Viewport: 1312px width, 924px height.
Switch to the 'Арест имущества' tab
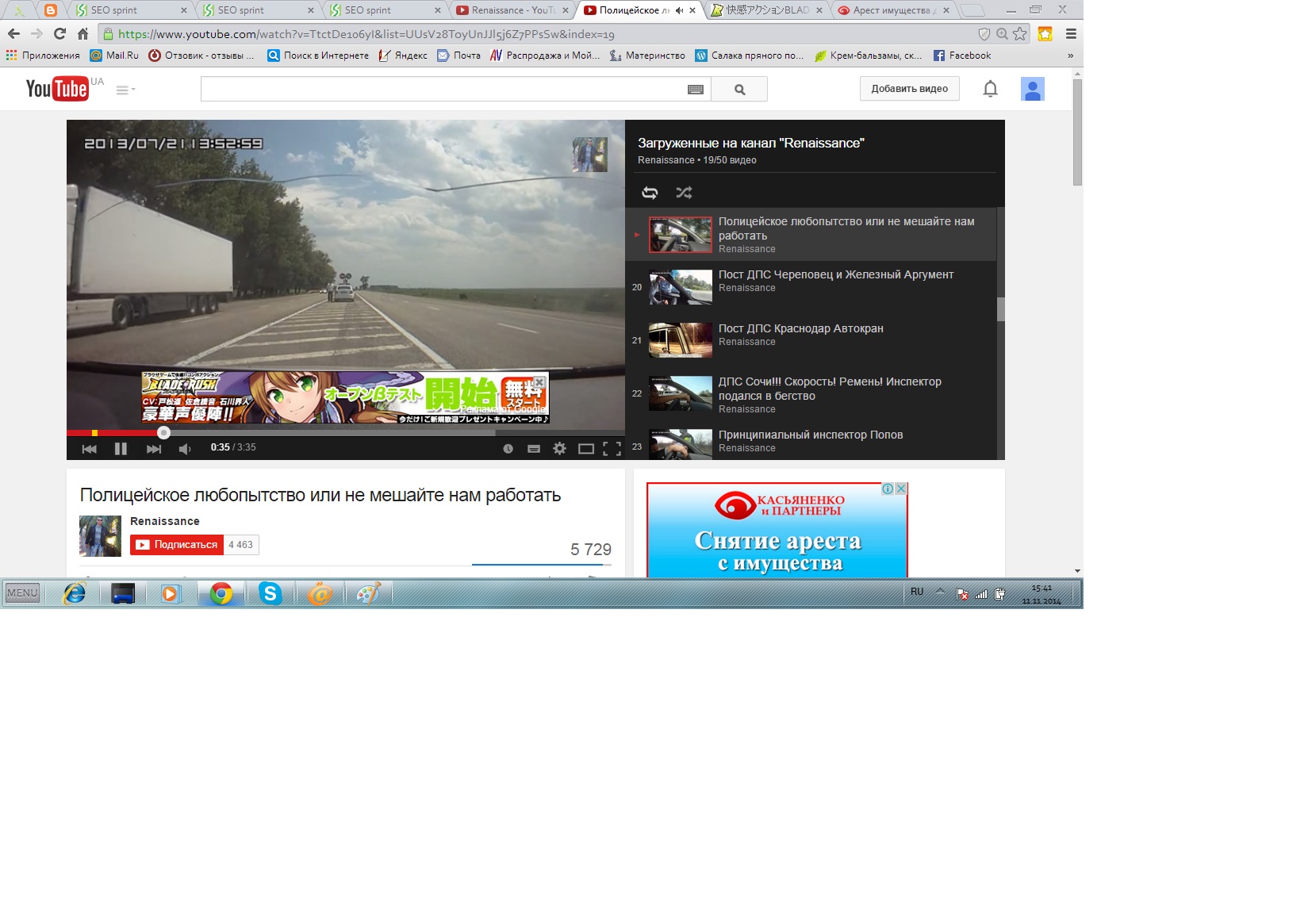tap(893, 10)
